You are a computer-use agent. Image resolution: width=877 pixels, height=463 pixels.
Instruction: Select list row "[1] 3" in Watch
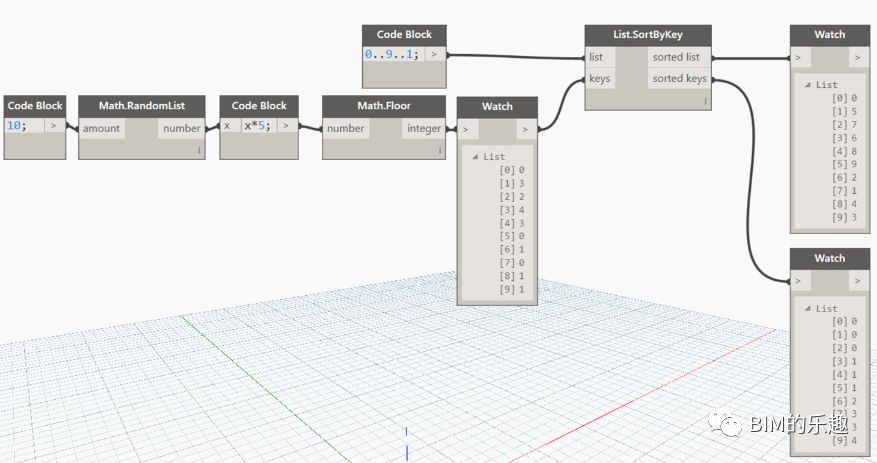click(x=512, y=183)
